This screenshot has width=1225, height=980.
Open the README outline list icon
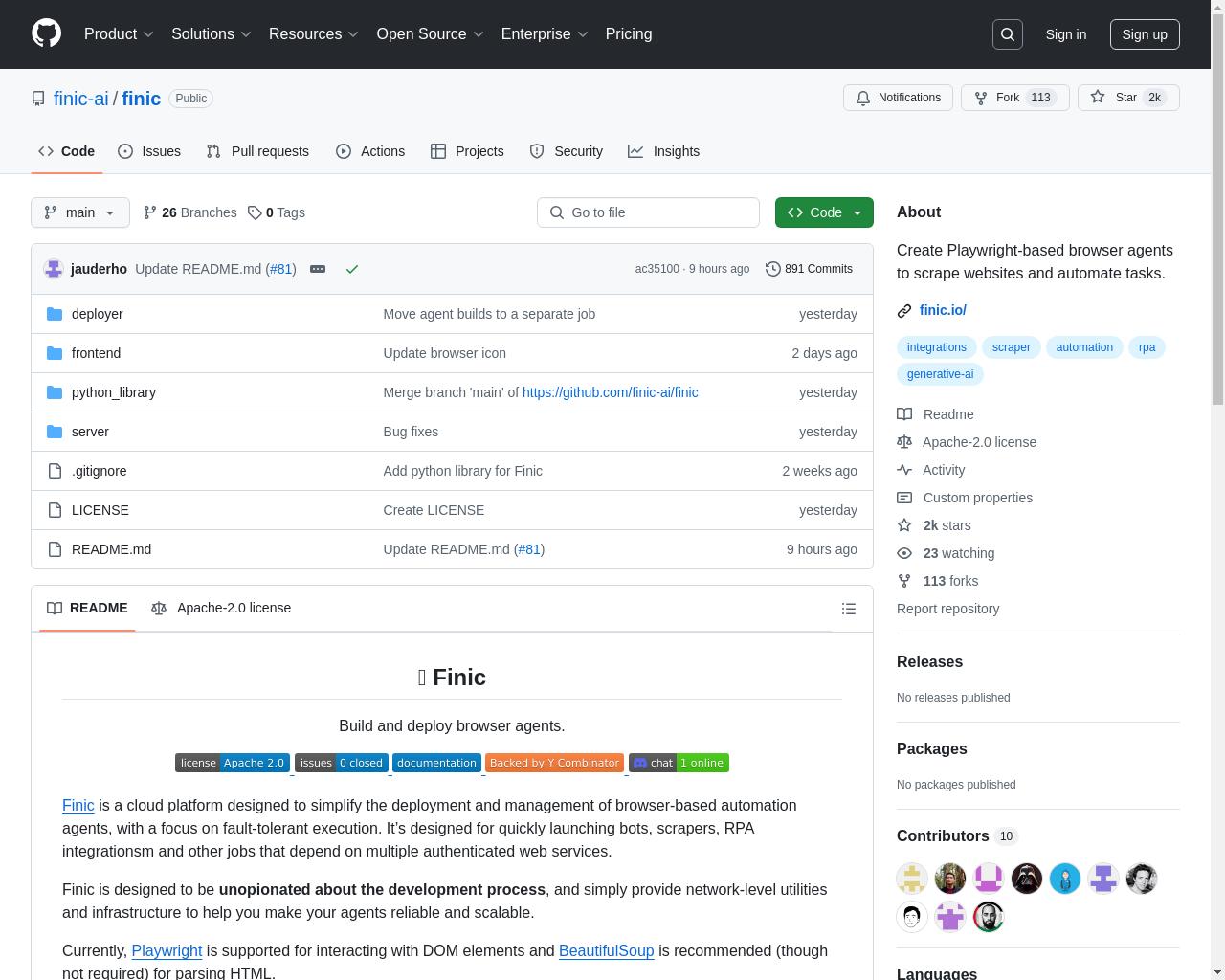(x=848, y=609)
